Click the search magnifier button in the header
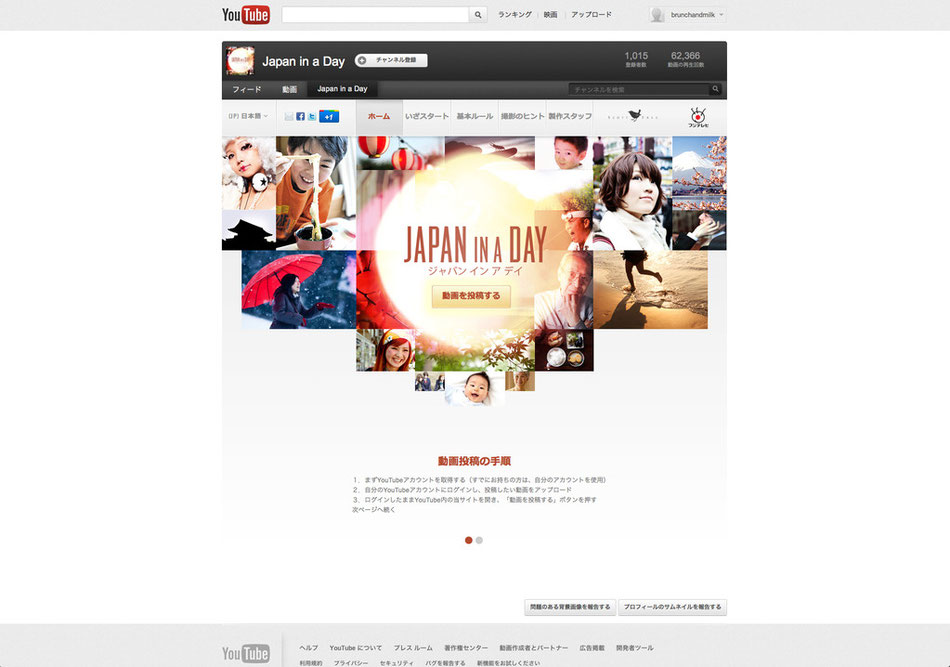950x667 pixels. click(x=478, y=15)
